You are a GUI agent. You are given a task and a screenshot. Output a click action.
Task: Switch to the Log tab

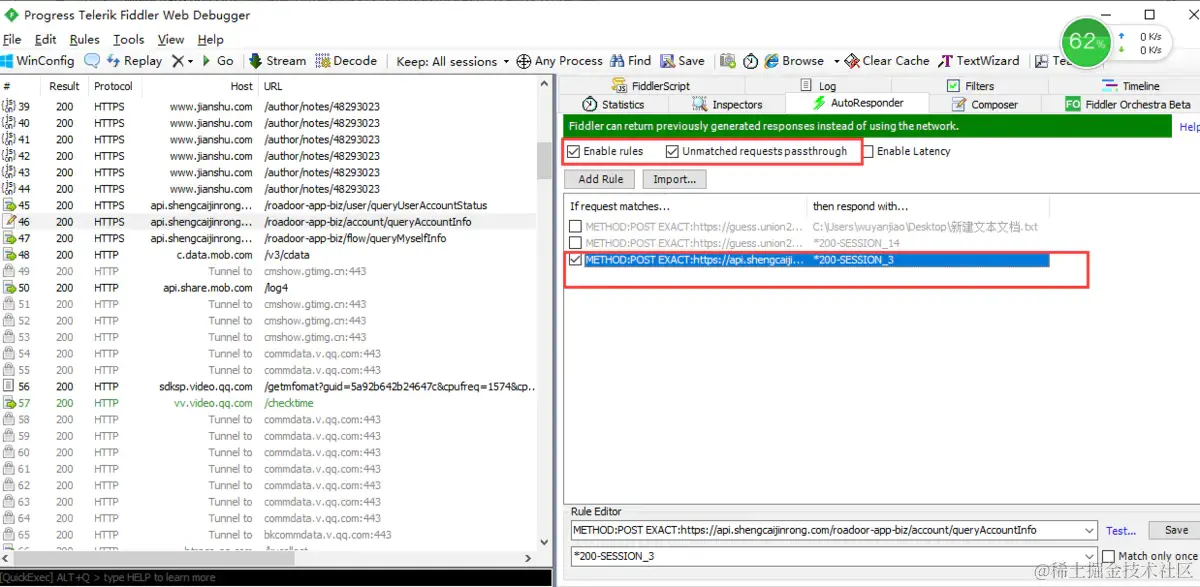point(818,86)
